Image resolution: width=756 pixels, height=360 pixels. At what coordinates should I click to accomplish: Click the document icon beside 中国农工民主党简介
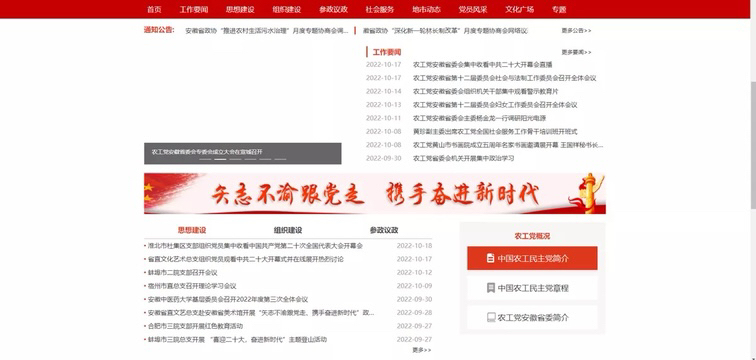point(490,258)
